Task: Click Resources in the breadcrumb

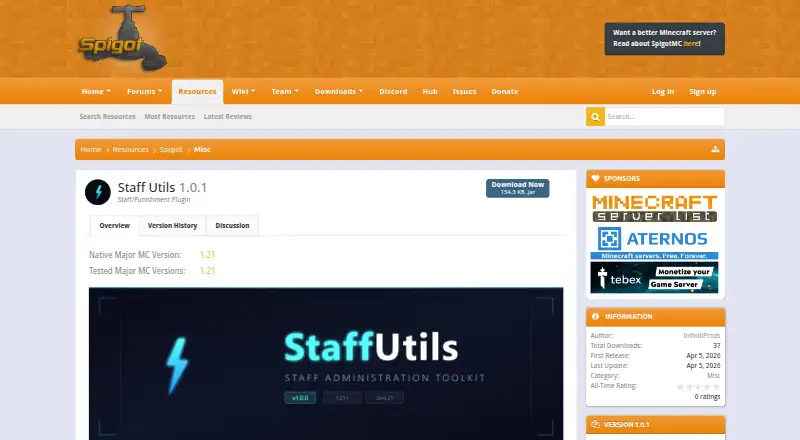Action: [x=131, y=150]
